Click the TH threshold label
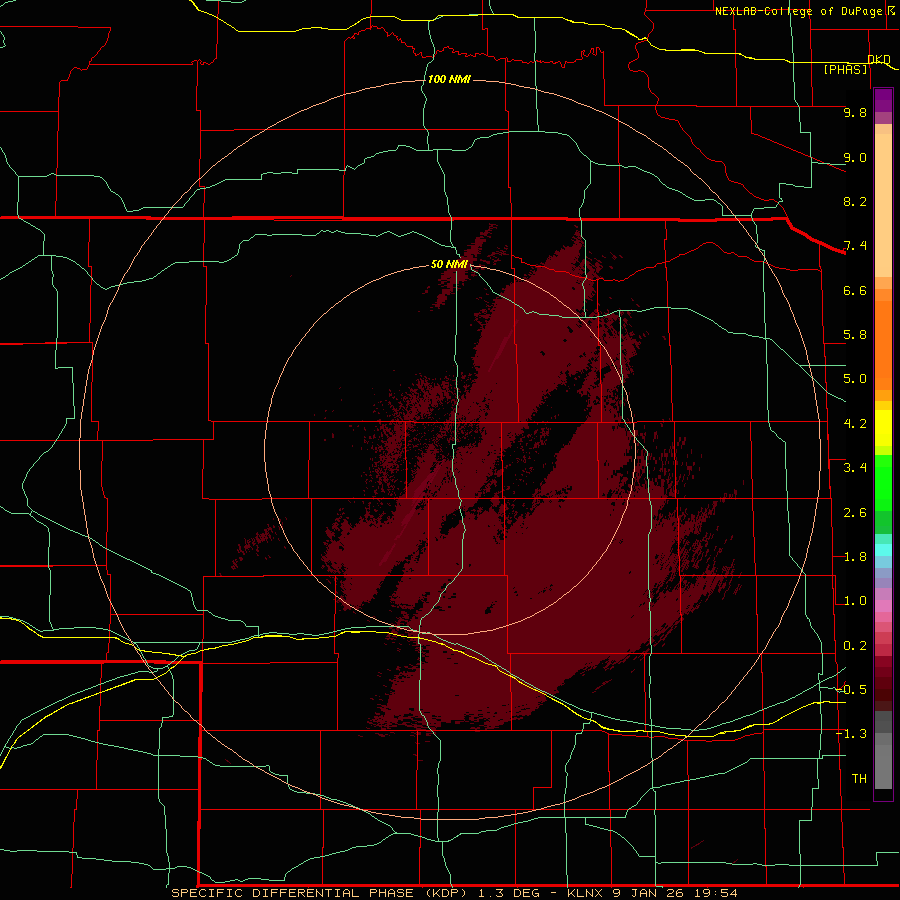 tap(859, 779)
